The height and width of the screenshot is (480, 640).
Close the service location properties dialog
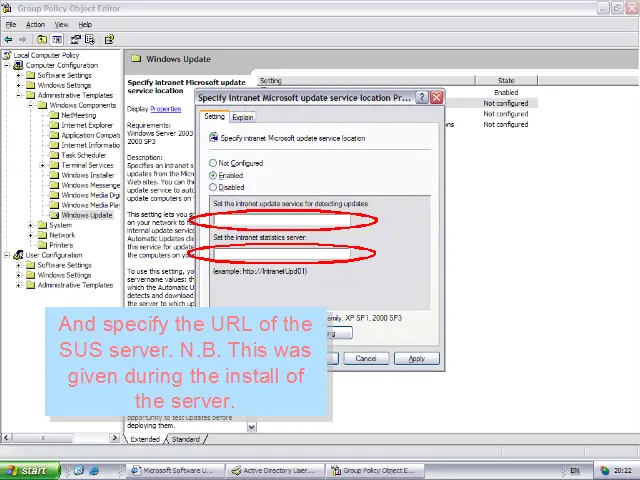436,98
